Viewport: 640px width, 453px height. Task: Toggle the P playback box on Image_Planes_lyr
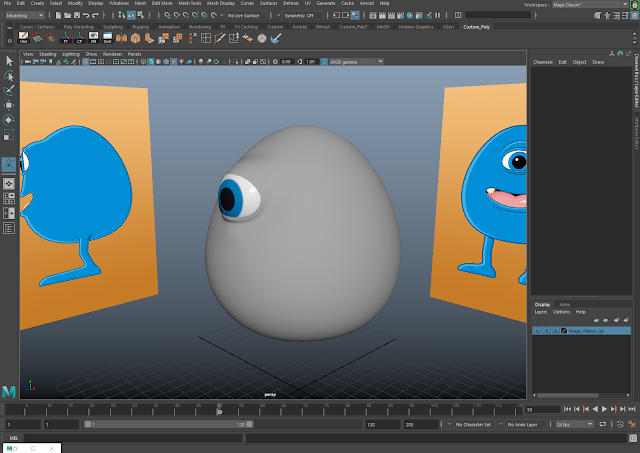(x=546, y=330)
